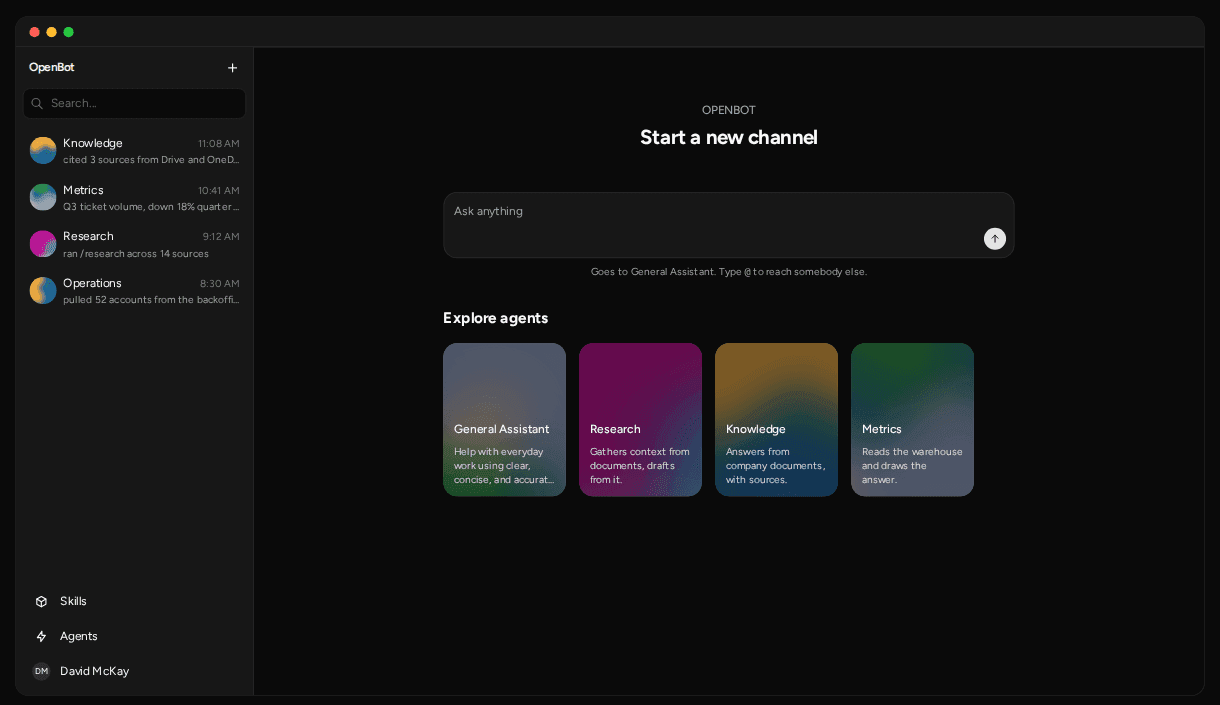Click the Skills cube icon
Image resolution: width=1220 pixels, height=705 pixels.
(41, 601)
